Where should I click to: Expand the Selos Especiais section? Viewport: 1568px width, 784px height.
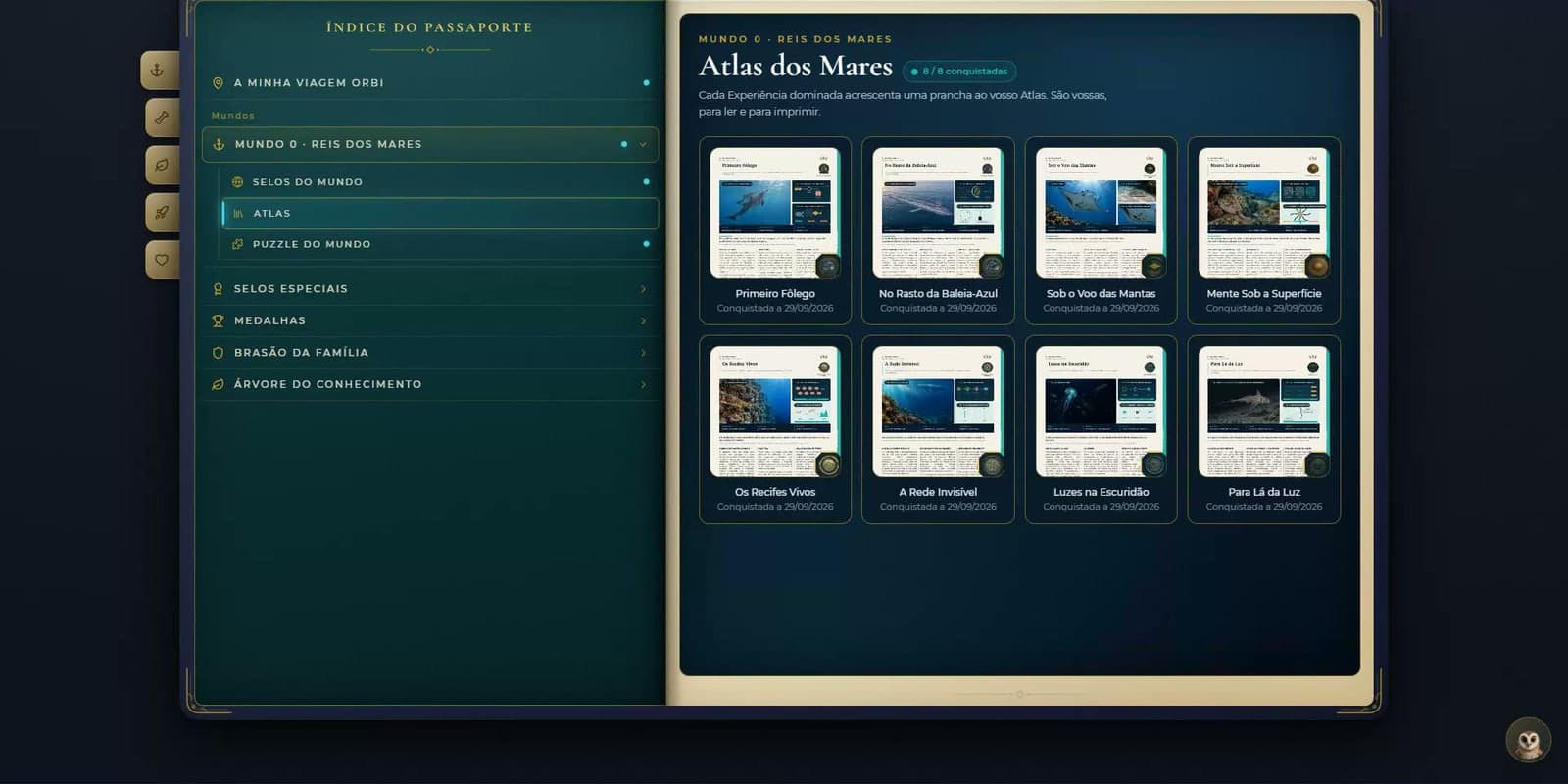point(430,289)
